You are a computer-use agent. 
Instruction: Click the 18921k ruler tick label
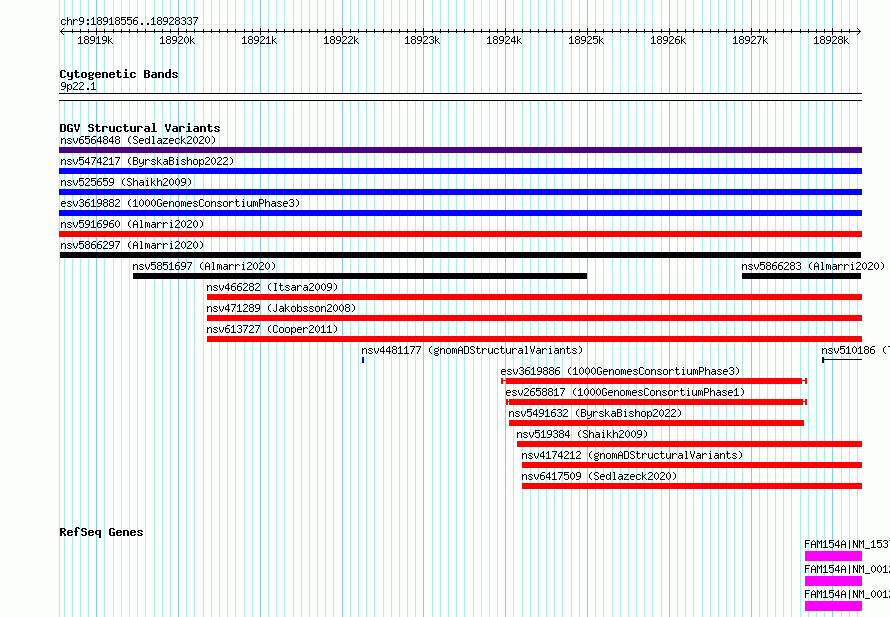click(259, 40)
